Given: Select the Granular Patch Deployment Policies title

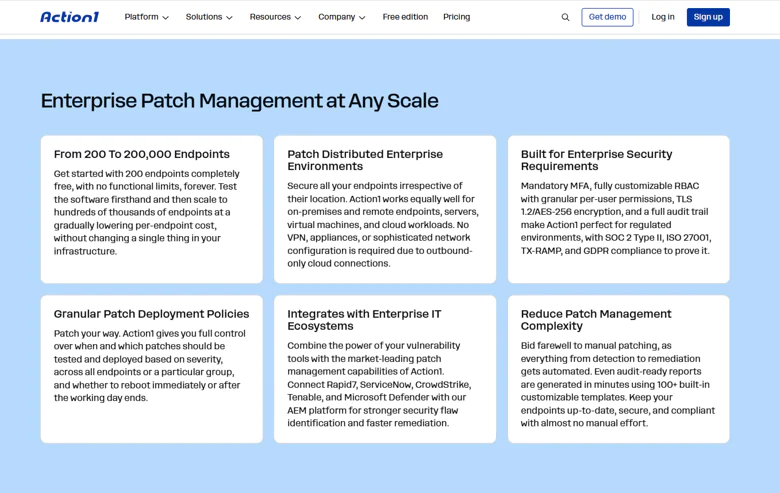Looking at the screenshot, I should point(151,314).
